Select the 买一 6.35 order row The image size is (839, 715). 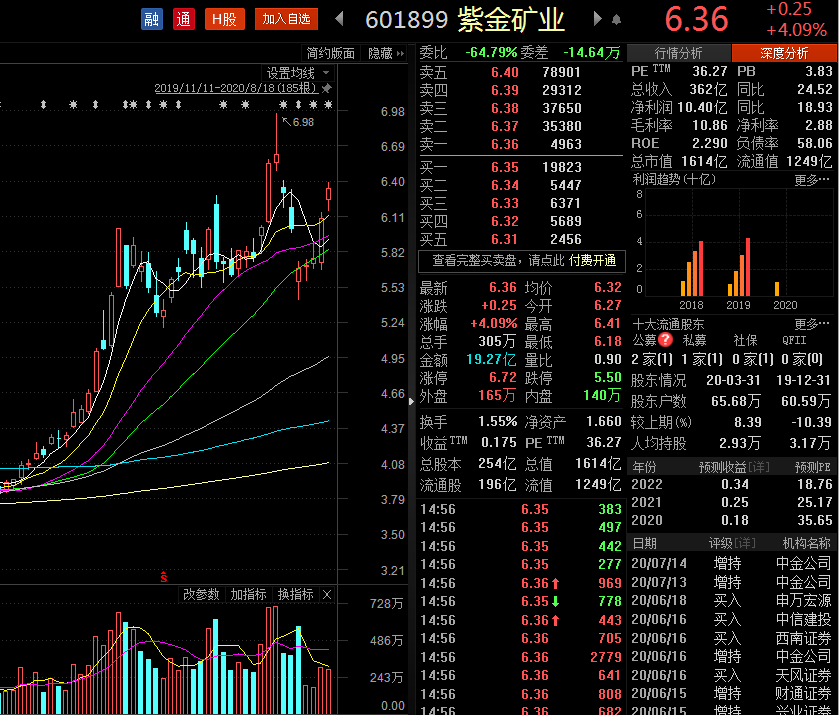coord(520,167)
